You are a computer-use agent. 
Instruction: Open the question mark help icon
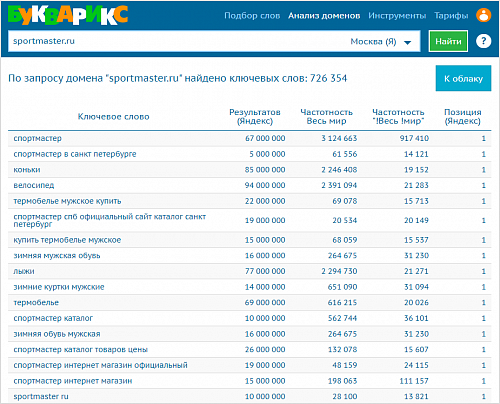[x=483, y=41]
